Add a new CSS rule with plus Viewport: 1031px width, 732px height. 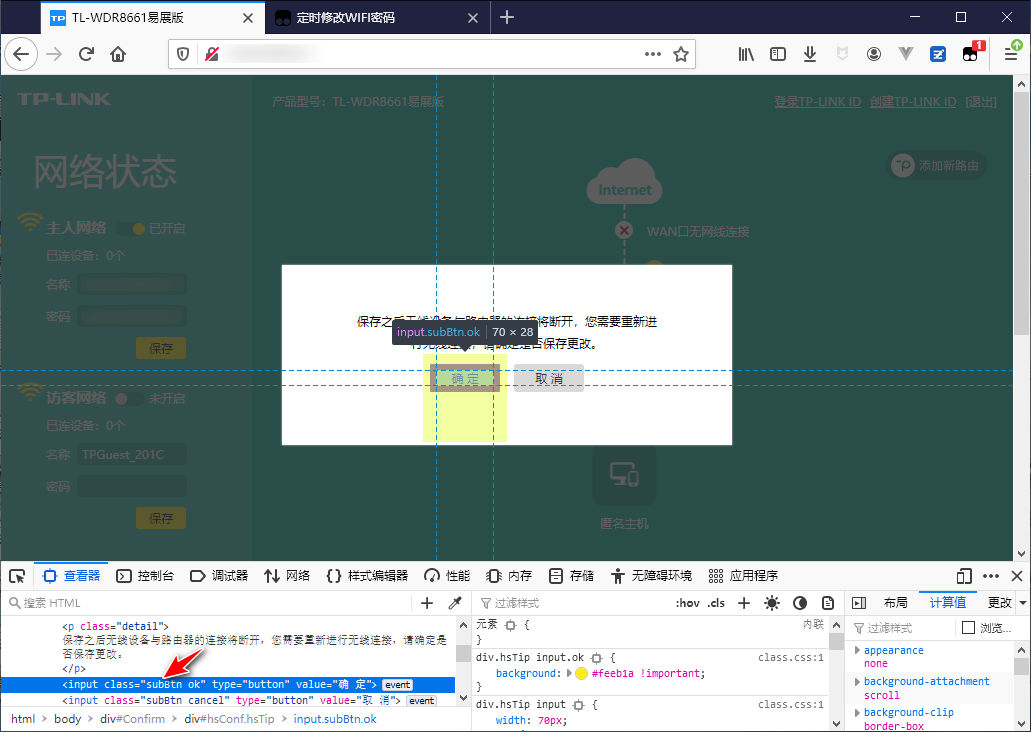744,603
